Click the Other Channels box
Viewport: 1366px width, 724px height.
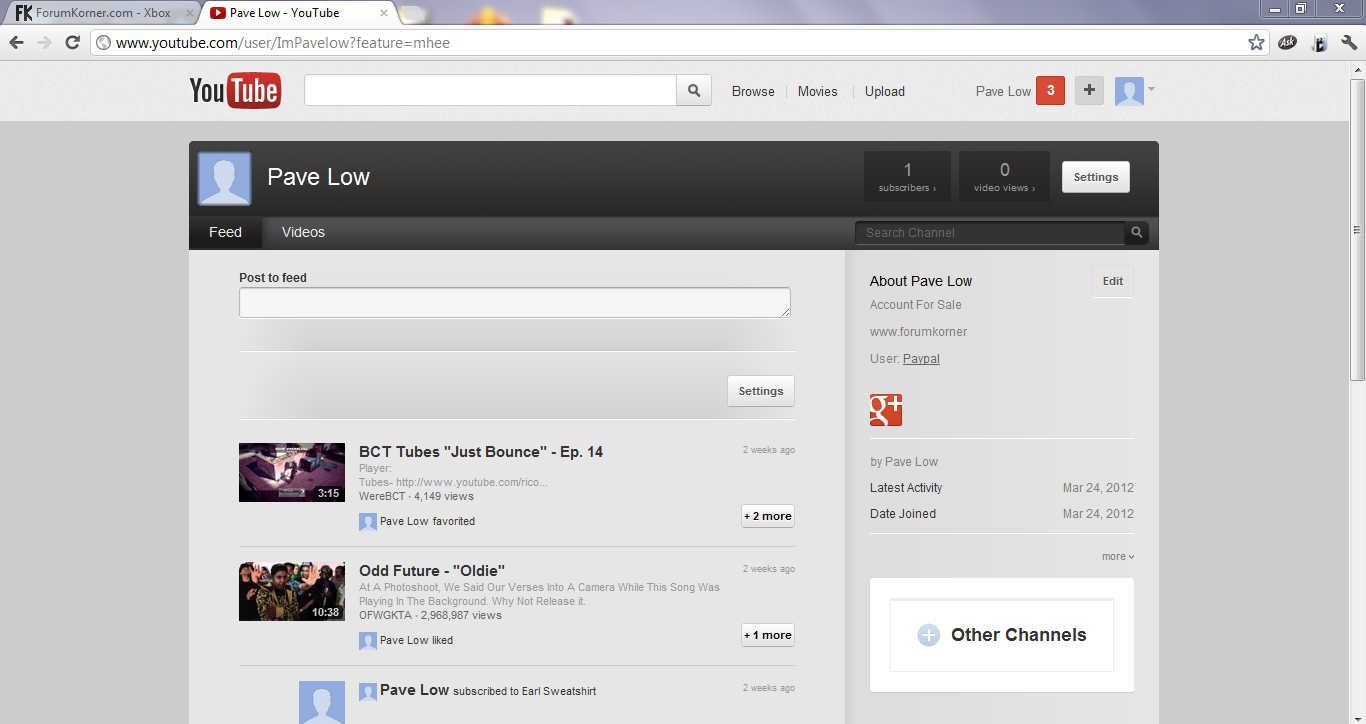pos(1002,635)
